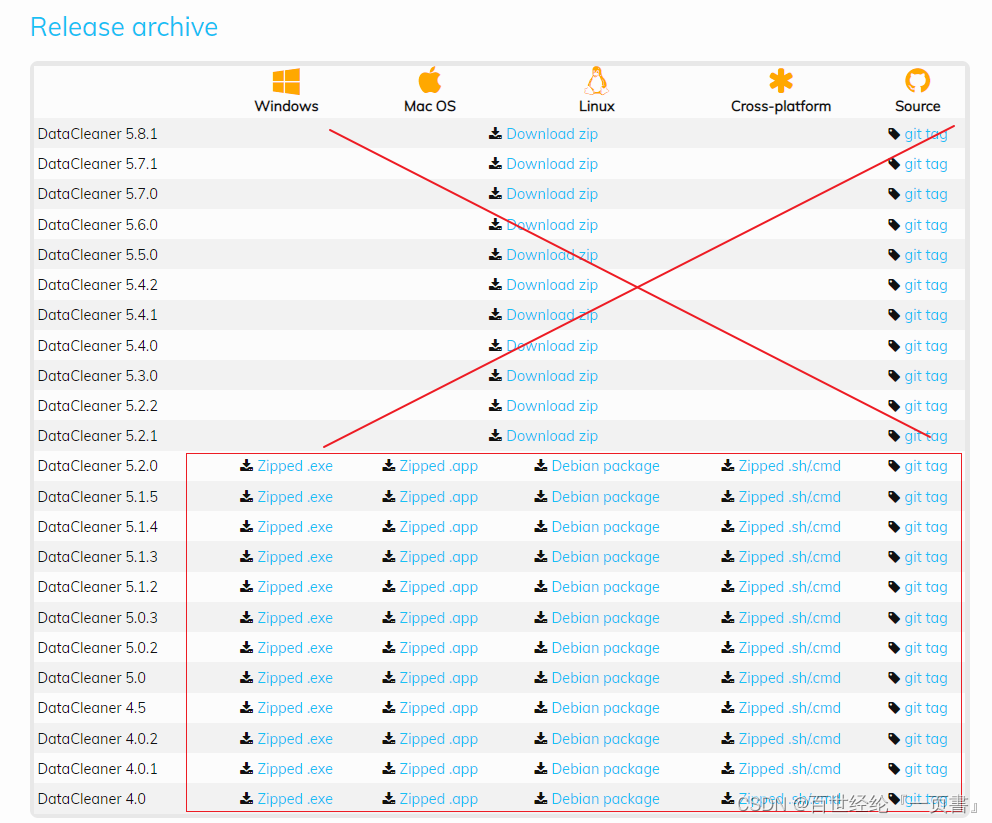Click download icon beside 5.2.0 Zipped .exe
This screenshot has height=823, width=992.
click(x=247, y=466)
